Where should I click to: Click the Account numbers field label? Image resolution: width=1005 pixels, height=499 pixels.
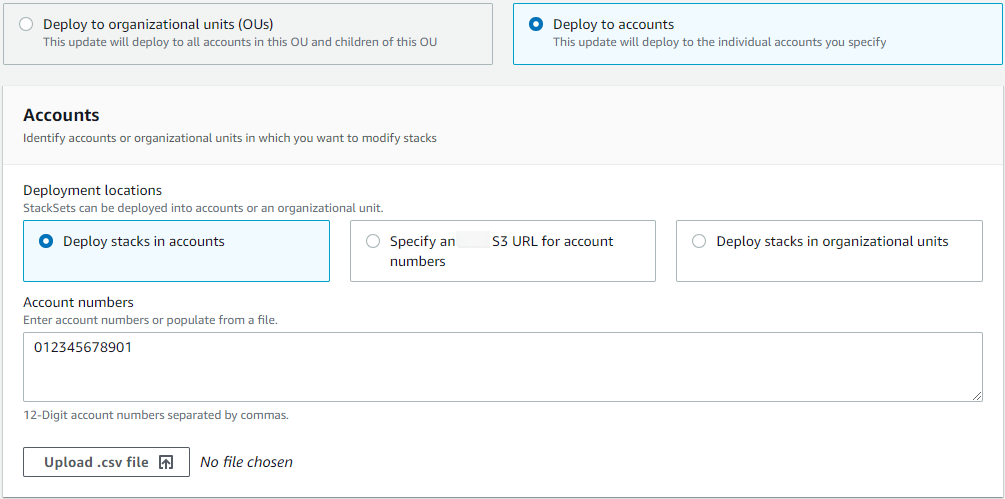pyautogui.click(x=78, y=302)
